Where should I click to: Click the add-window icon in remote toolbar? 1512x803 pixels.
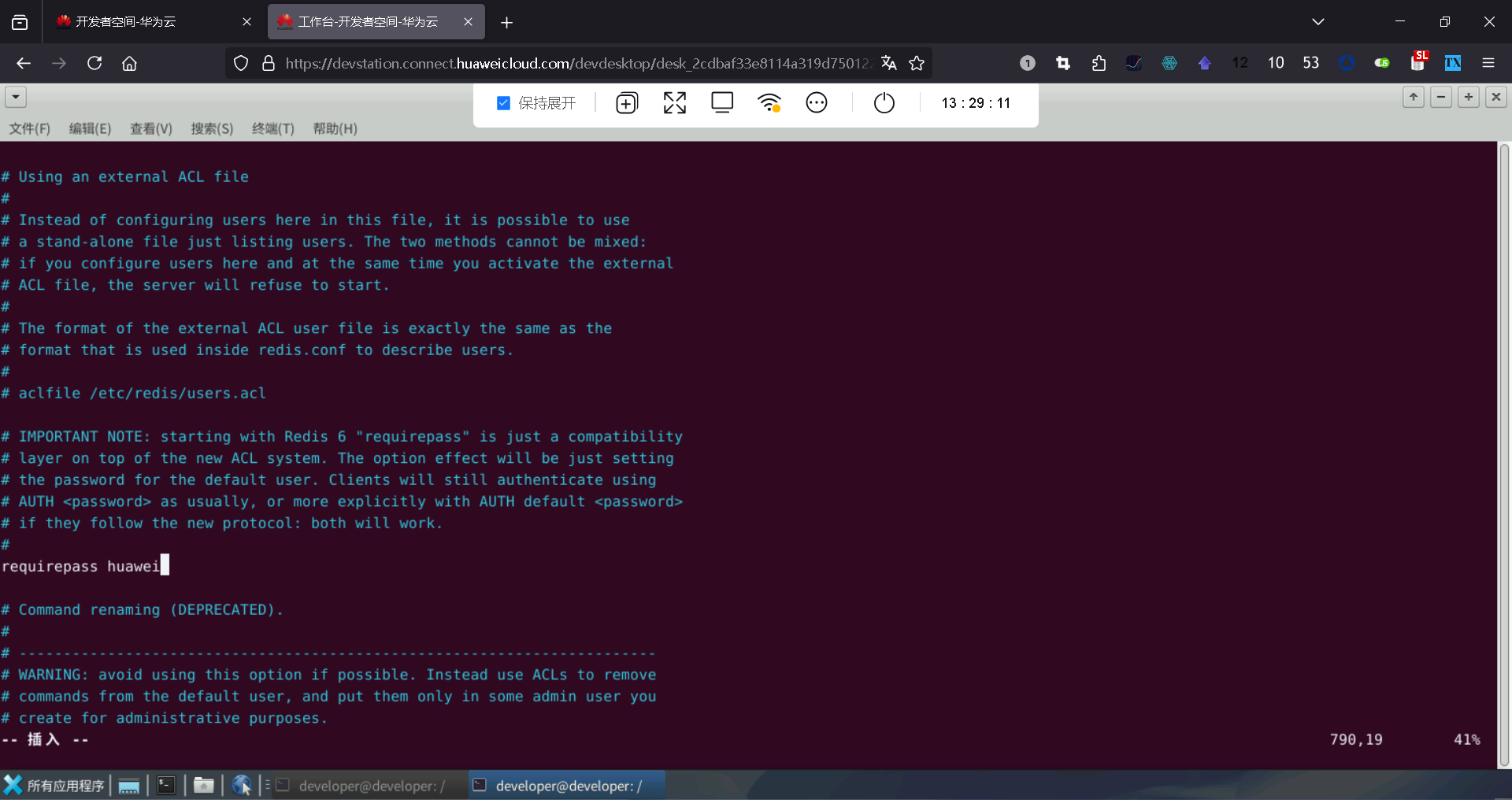pyautogui.click(x=627, y=103)
